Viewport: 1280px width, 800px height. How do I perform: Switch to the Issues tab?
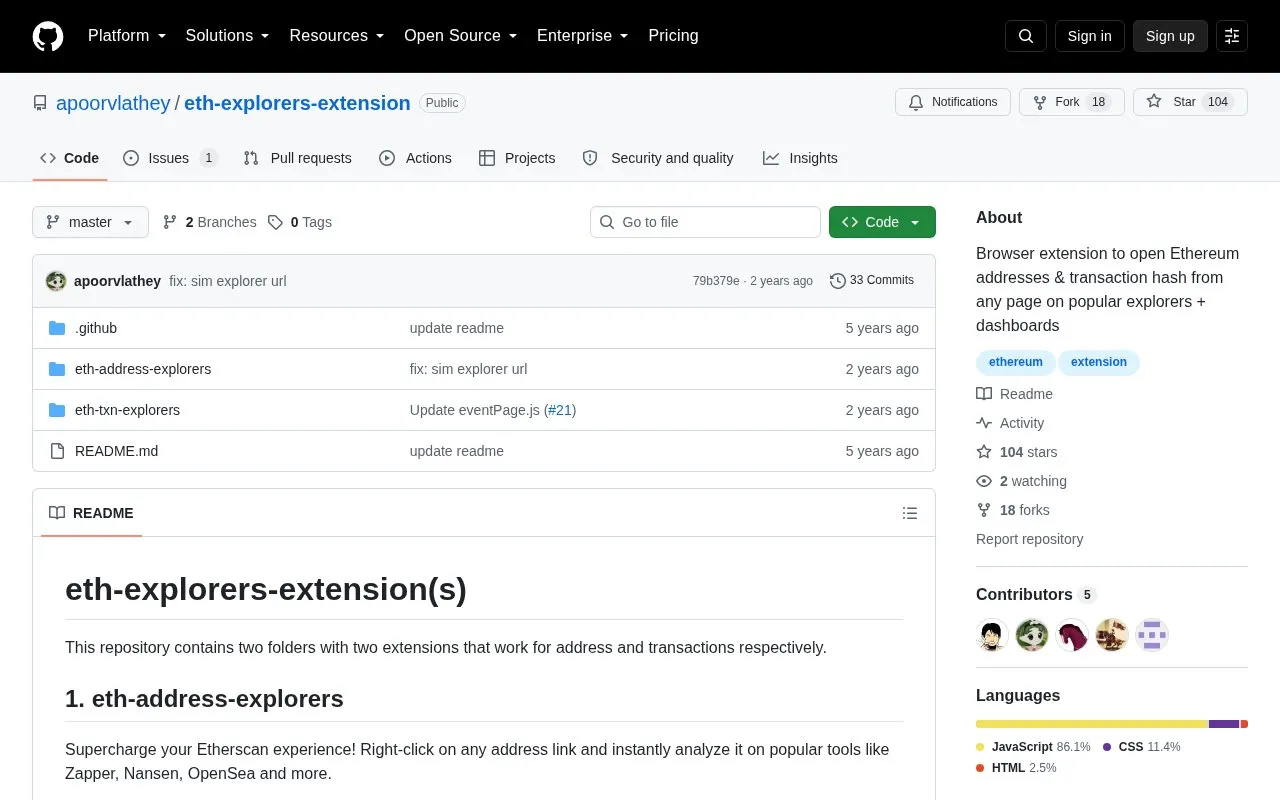tap(170, 158)
